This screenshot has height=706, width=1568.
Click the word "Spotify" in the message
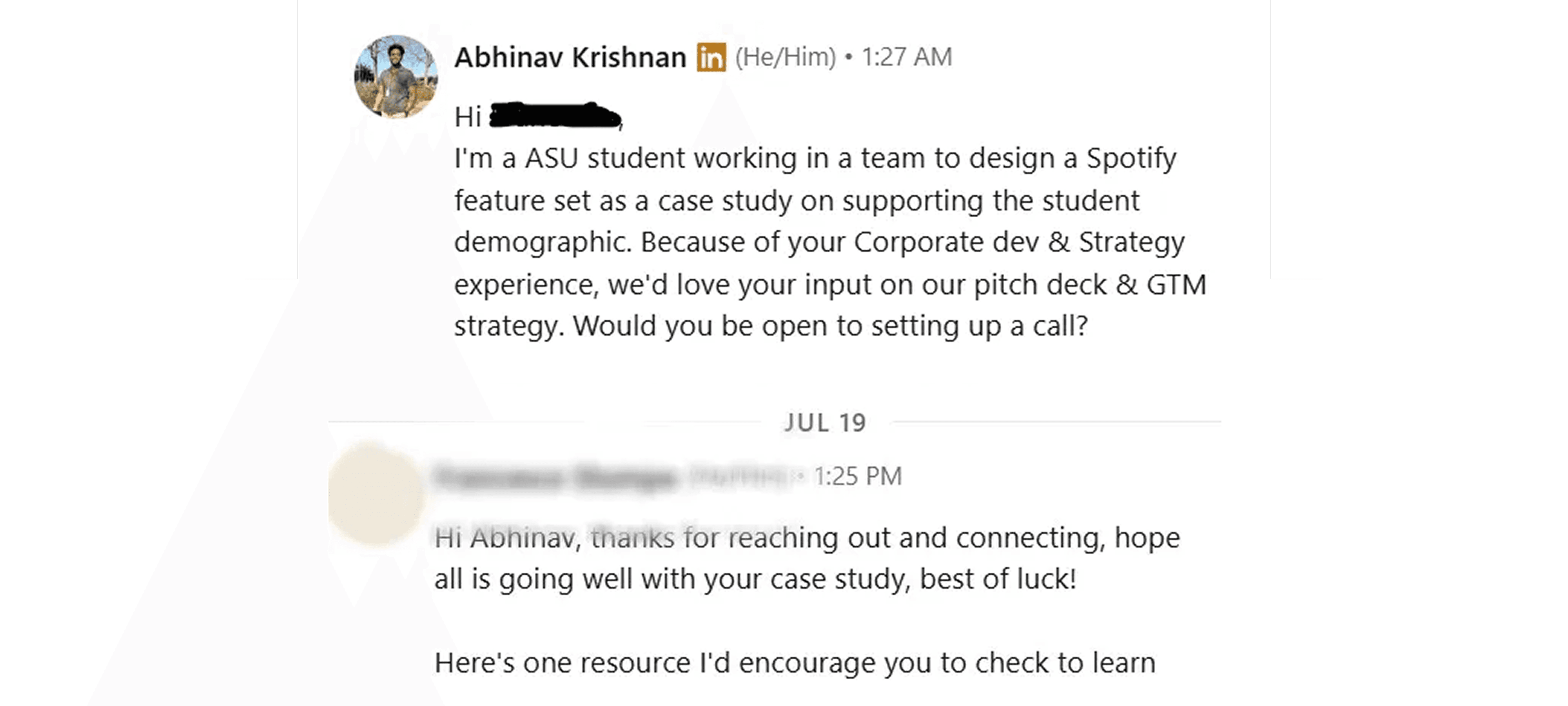coord(1132,158)
